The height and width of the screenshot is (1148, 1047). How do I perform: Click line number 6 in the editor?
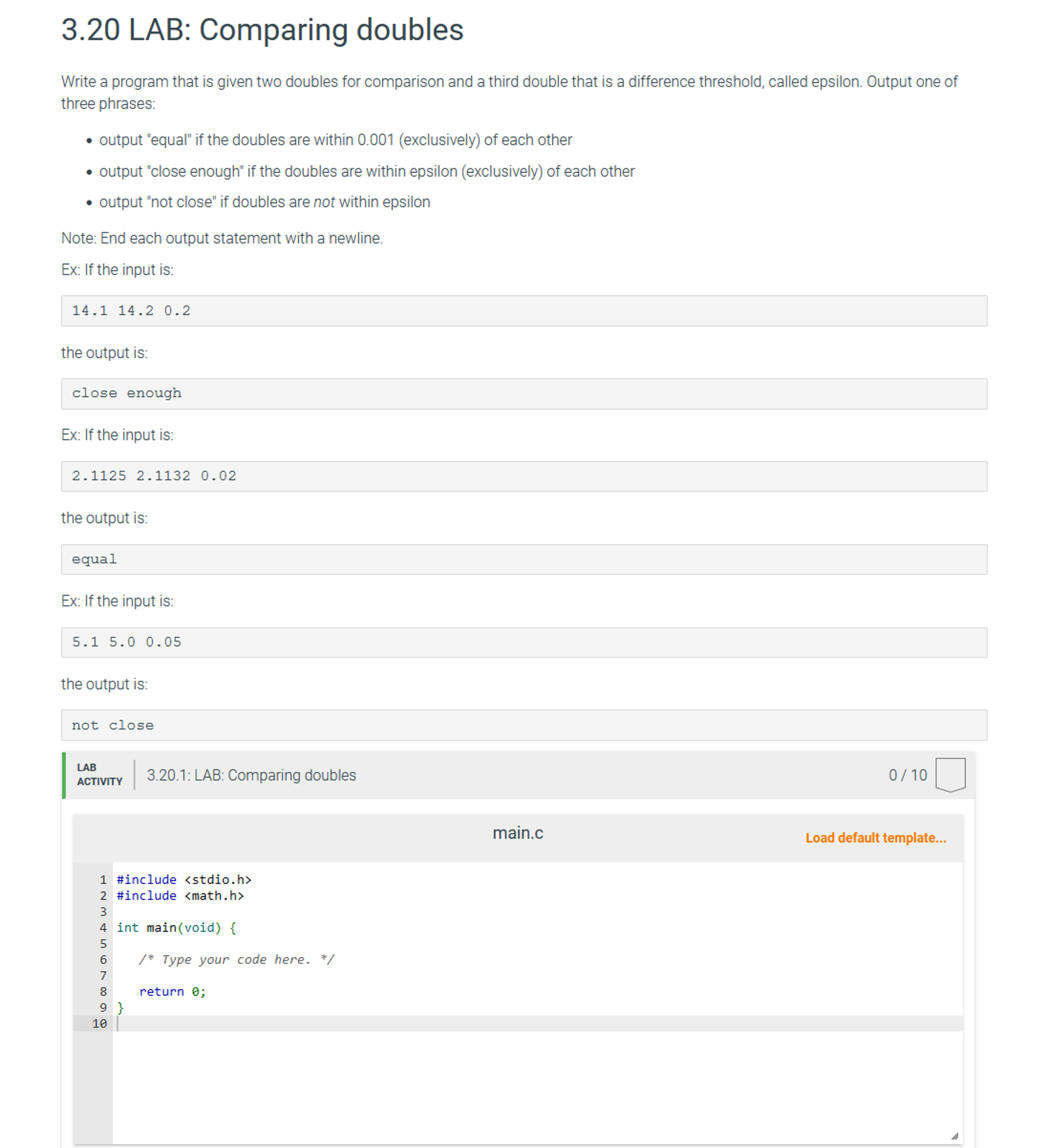point(103,960)
